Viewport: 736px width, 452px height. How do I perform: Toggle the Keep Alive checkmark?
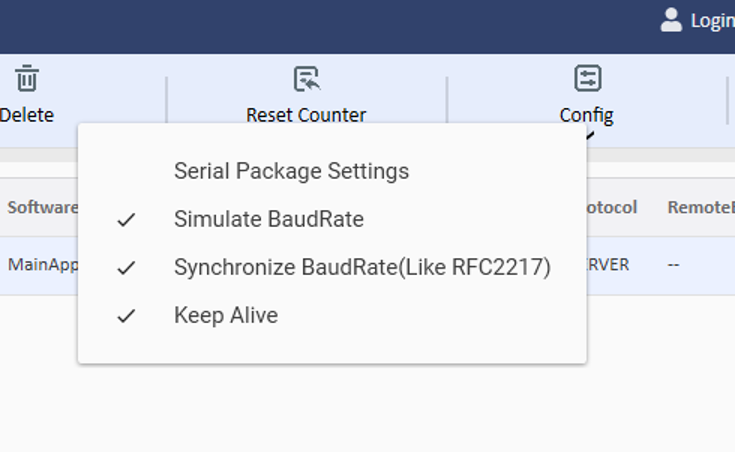pos(126,316)
